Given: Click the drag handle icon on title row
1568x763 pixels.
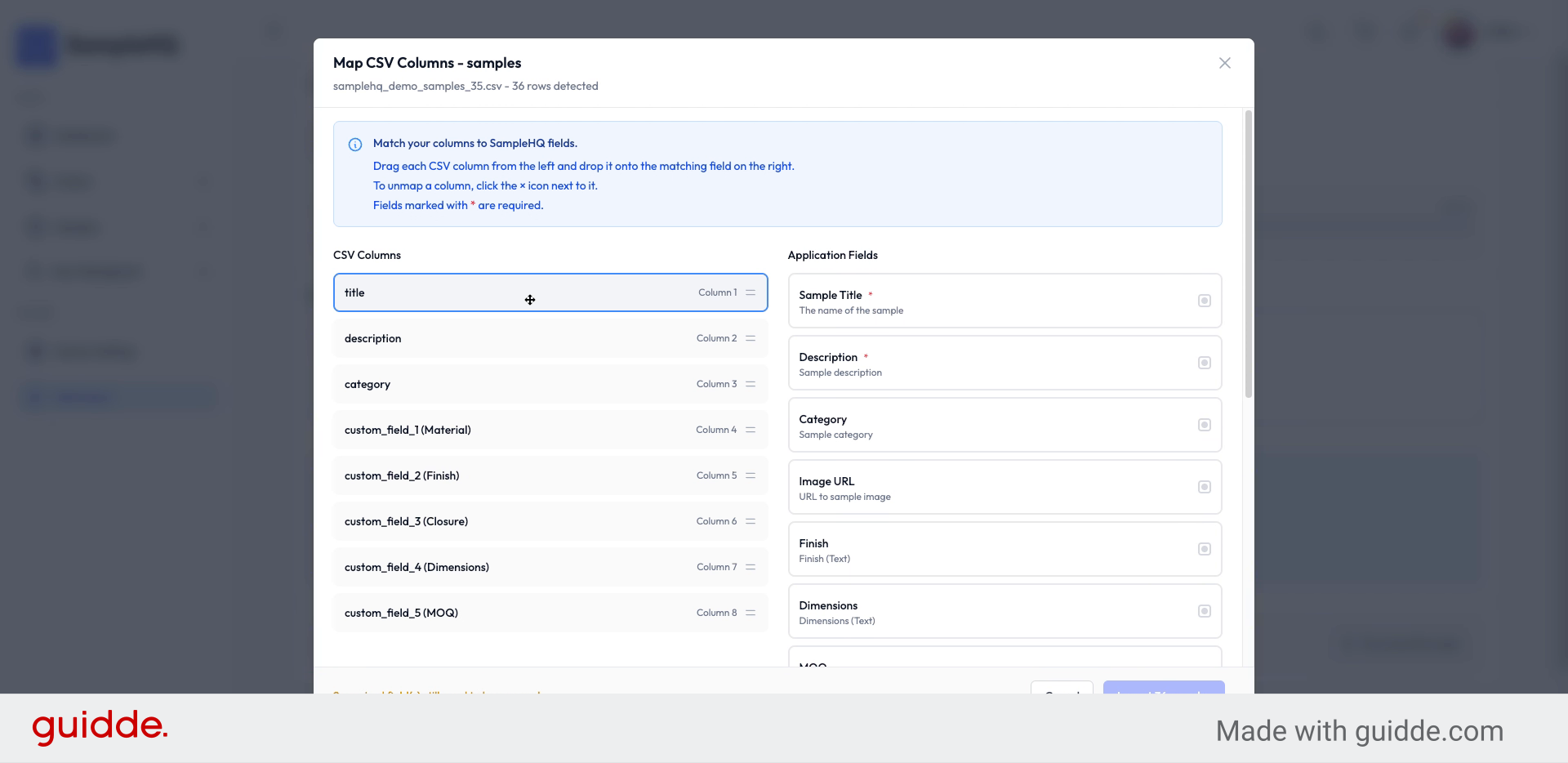Looking at the screenshot, I should click(x=750, y=292).
